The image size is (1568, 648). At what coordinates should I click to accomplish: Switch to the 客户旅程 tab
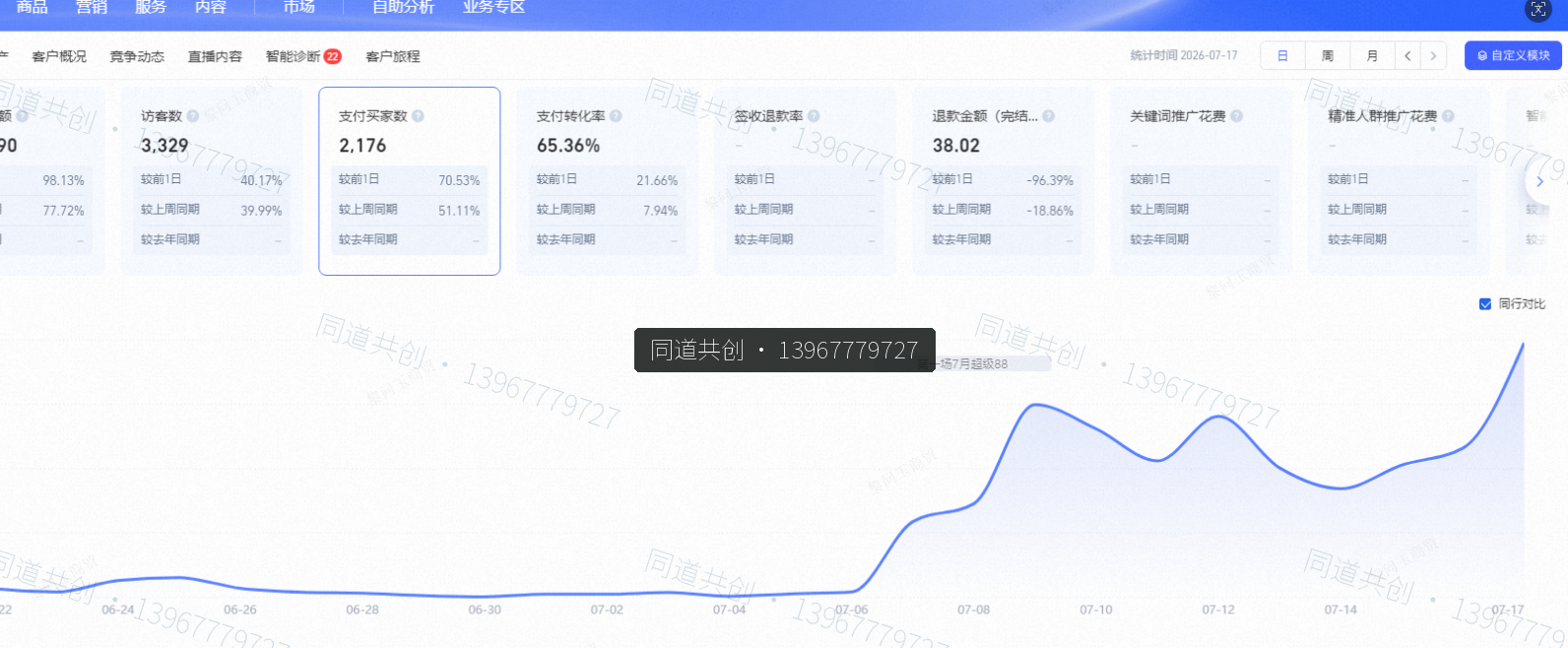coord(393,57)
